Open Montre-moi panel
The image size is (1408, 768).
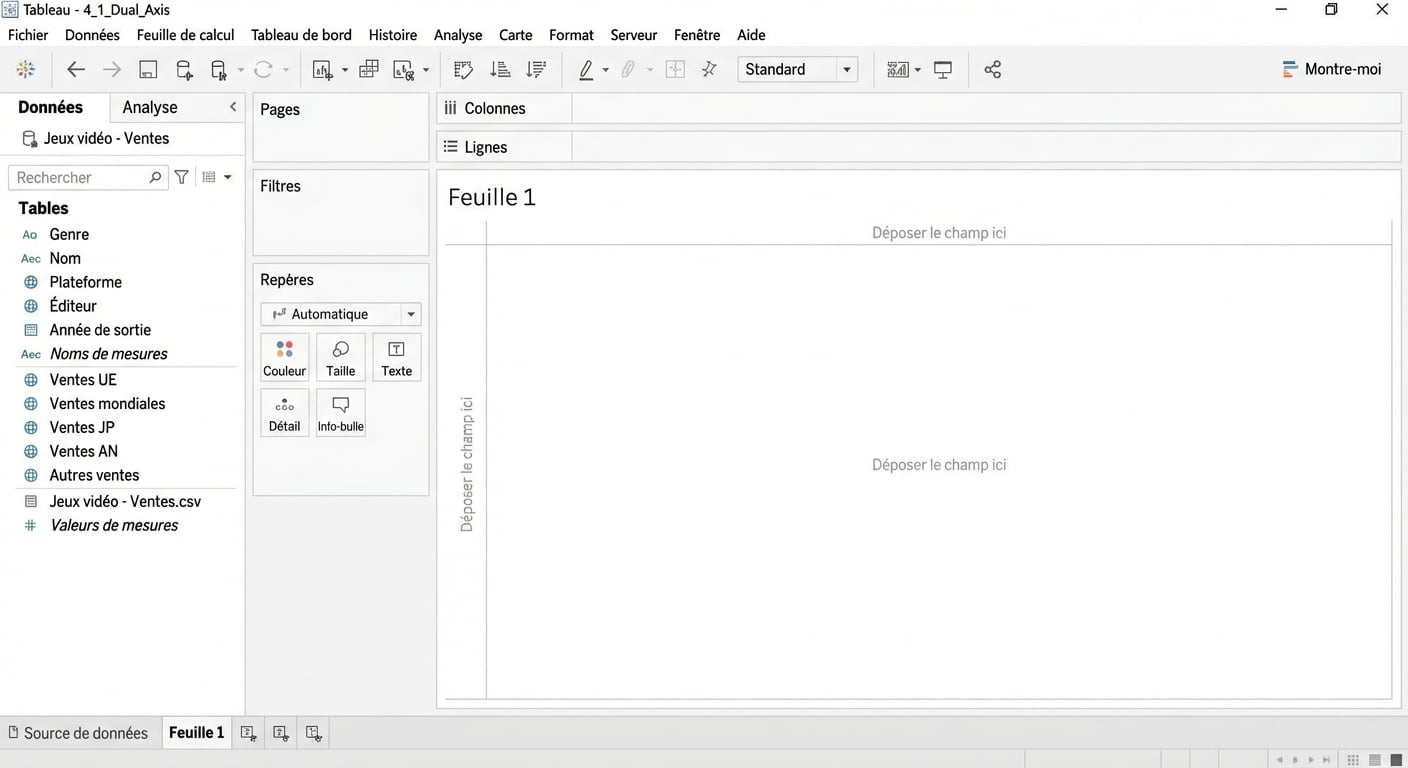(x=1332, y=69)
